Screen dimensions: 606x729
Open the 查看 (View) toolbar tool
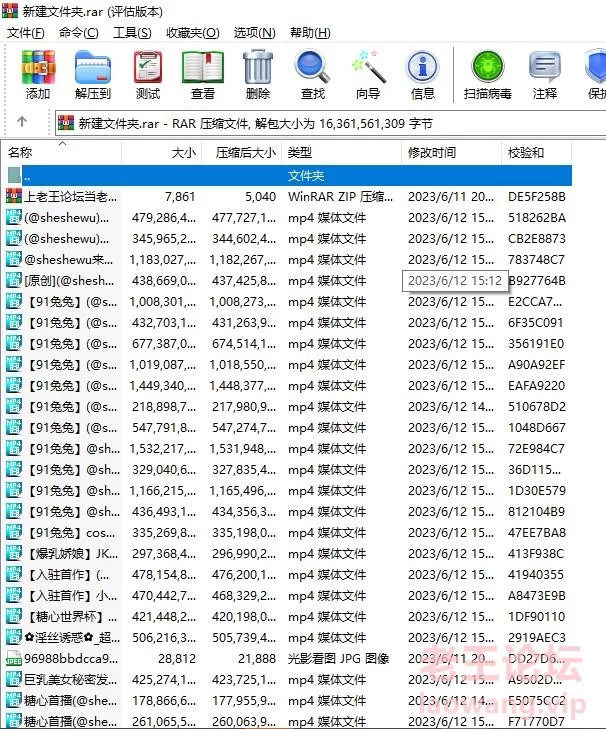203,68
